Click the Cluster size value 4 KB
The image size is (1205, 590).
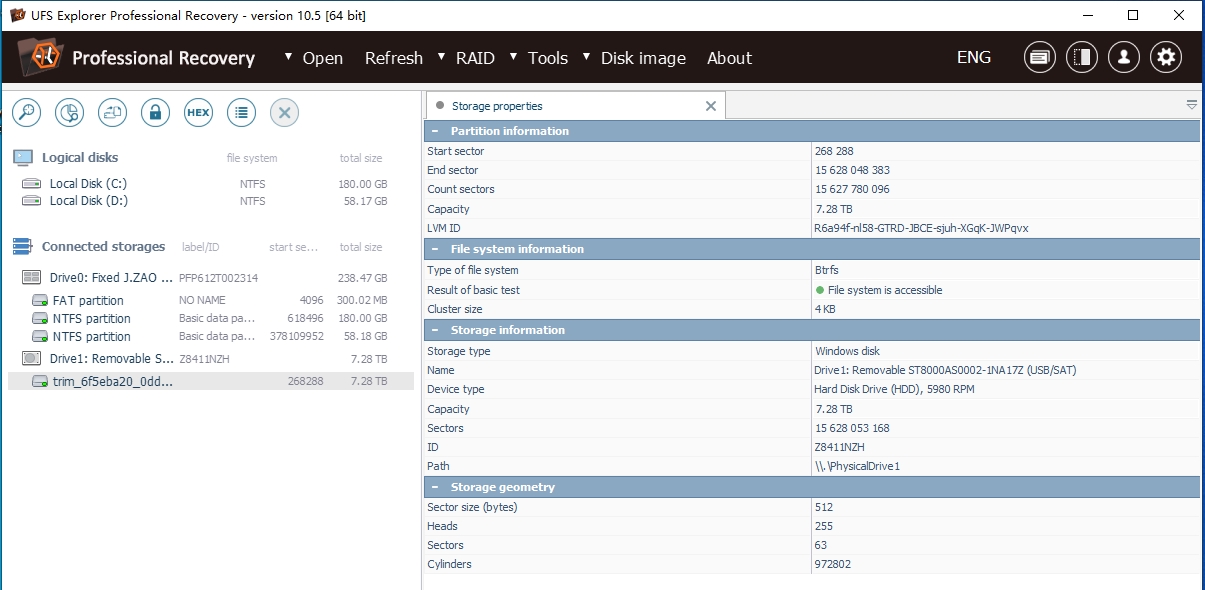(826, 310)
